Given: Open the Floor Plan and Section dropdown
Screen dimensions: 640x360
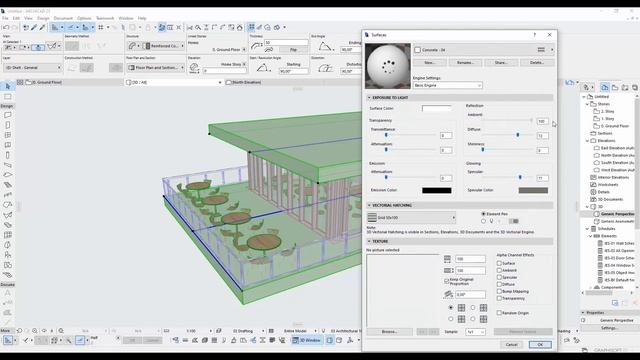Looking at the screenshot, I should coord(155,68).
